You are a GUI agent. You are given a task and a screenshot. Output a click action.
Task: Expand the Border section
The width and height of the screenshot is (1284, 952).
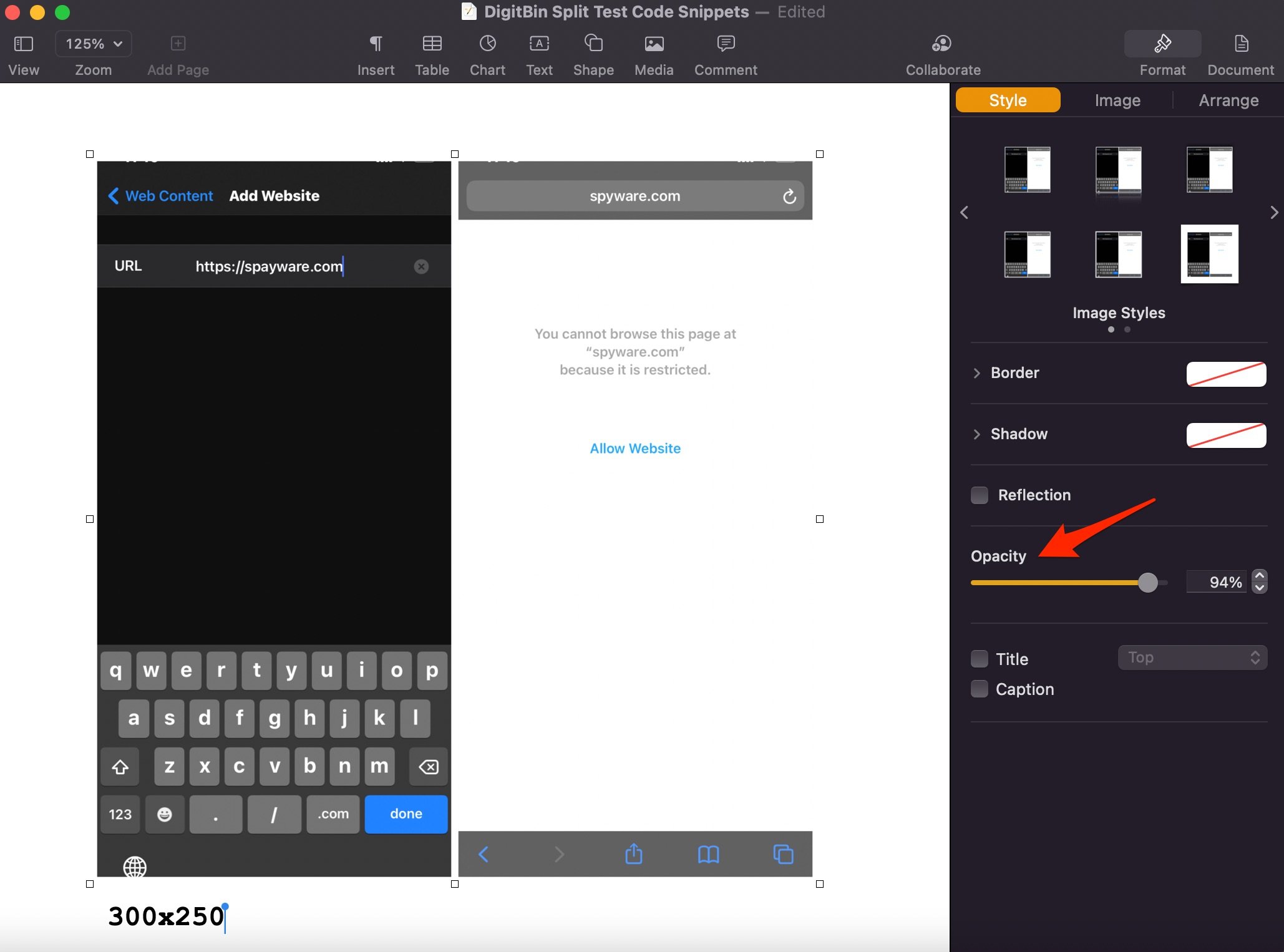[977, 373]
